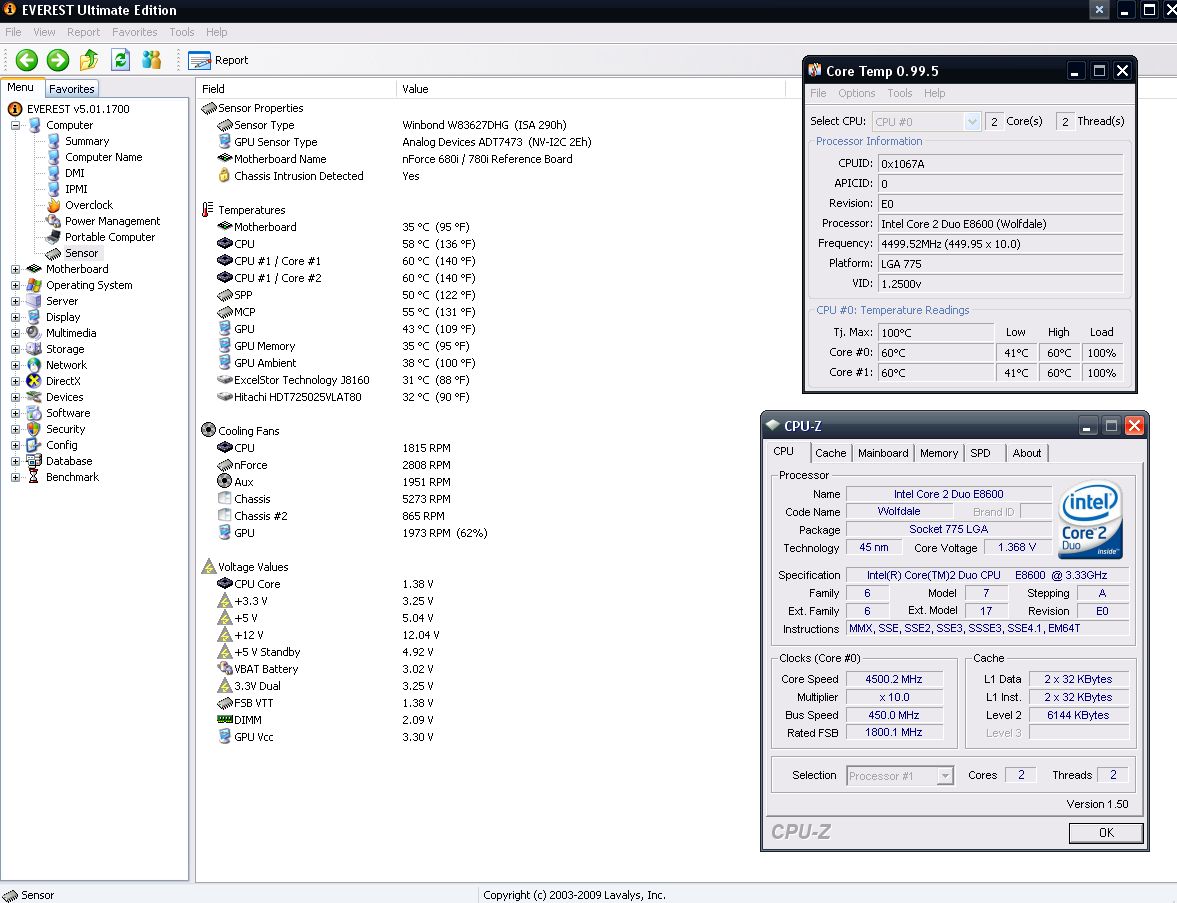Expand the Operating System tree node

pos(15,285)
